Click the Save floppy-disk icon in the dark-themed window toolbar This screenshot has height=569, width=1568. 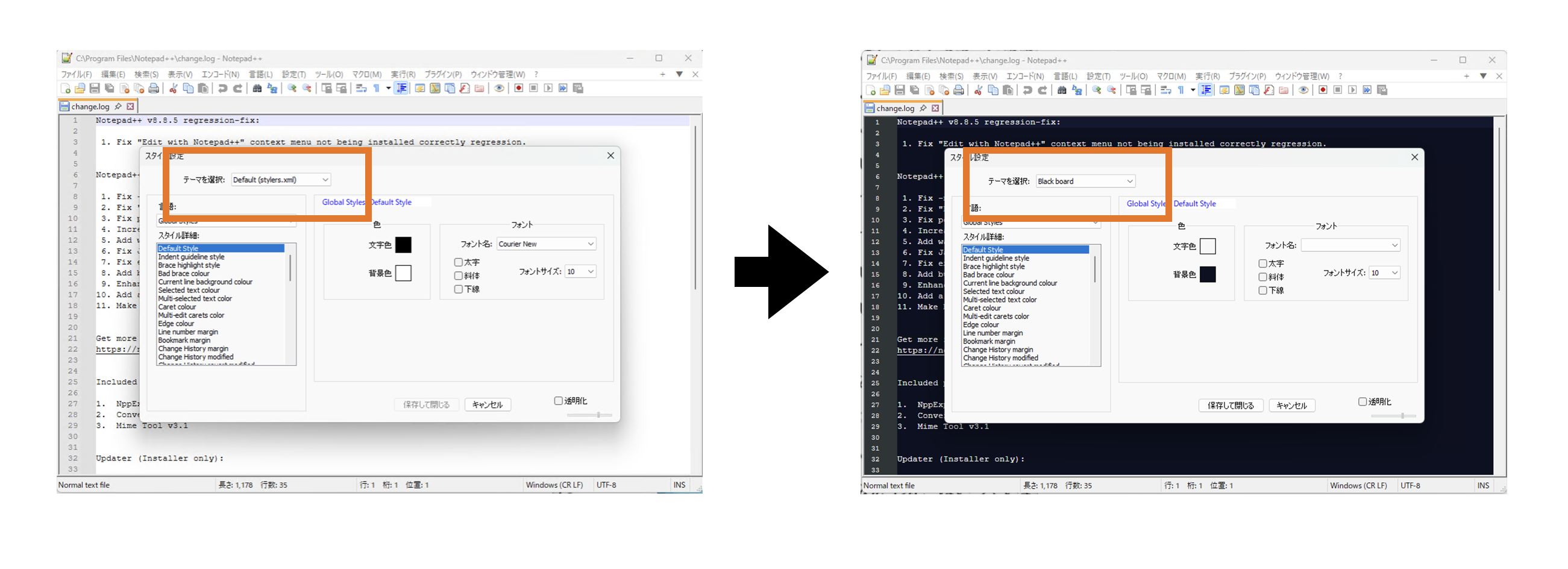click(899, 90)
